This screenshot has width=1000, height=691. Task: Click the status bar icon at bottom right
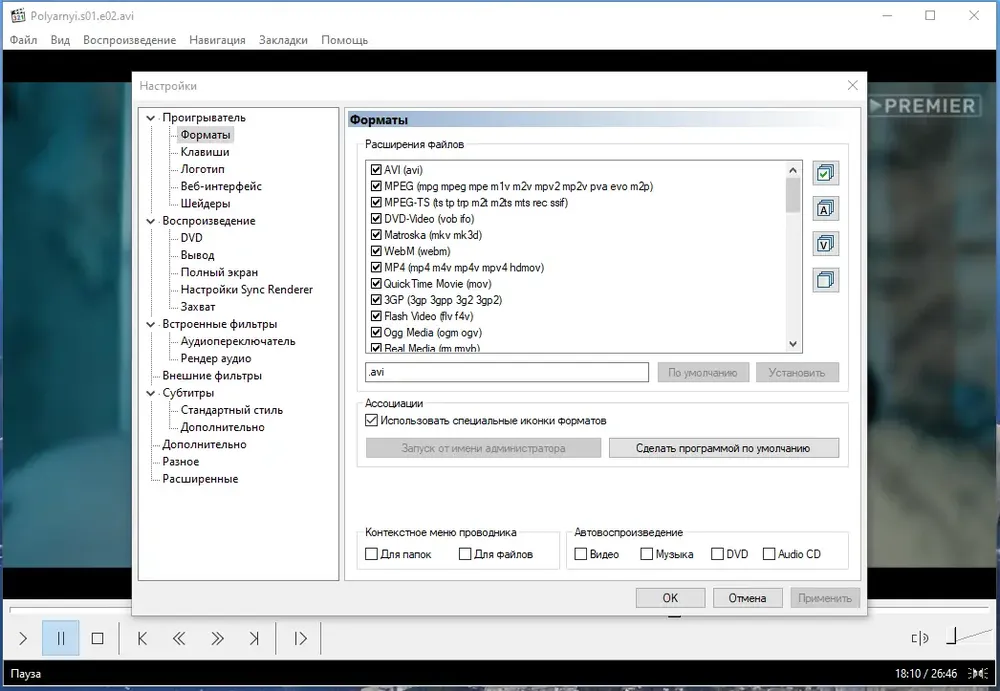coord(978,673)
